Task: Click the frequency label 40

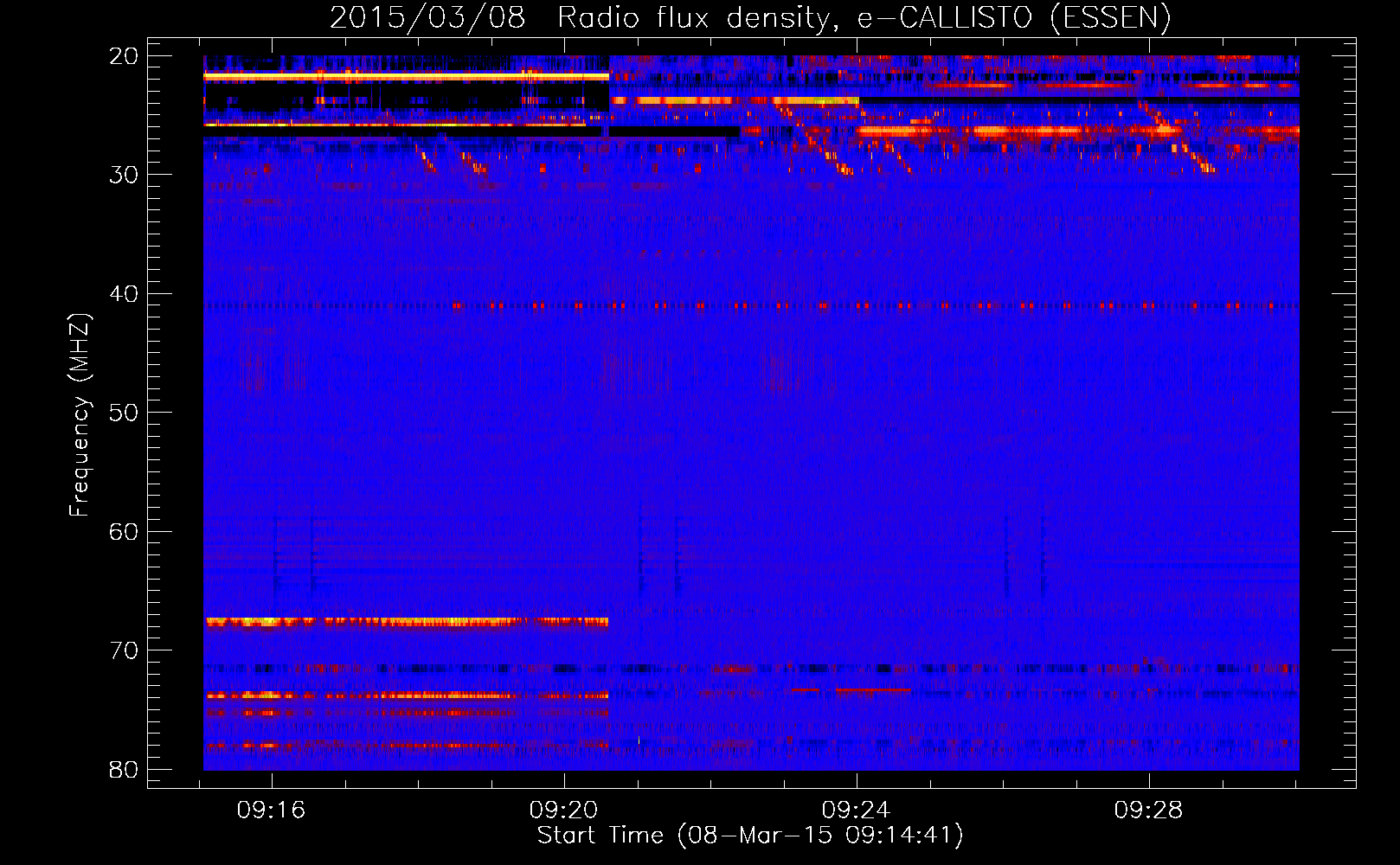Action: [124, 294]
